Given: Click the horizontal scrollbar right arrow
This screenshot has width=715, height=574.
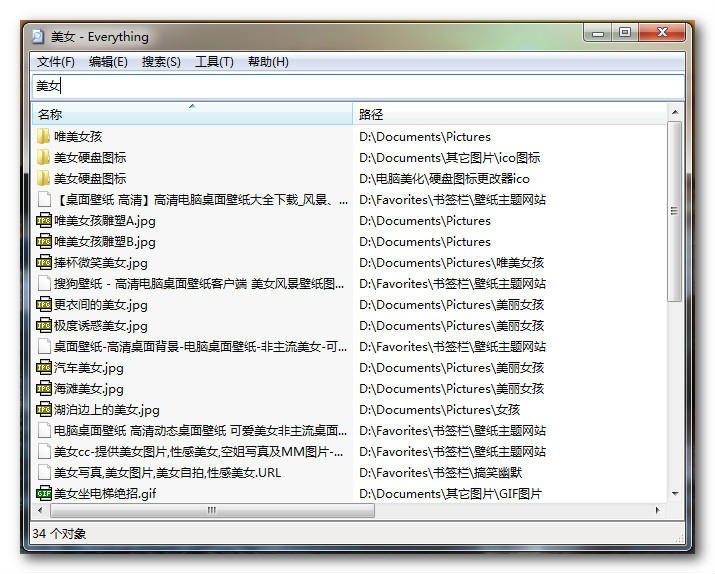Looking at the screenshot, I should tap(658, 510).
